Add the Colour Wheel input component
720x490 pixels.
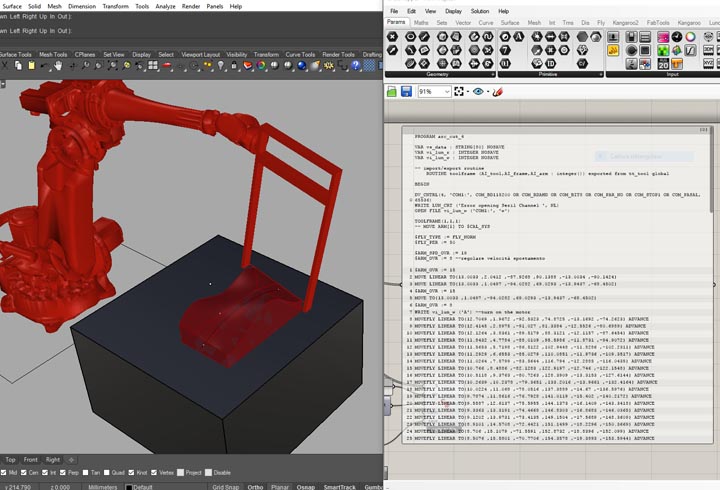[x=690, y=37]
